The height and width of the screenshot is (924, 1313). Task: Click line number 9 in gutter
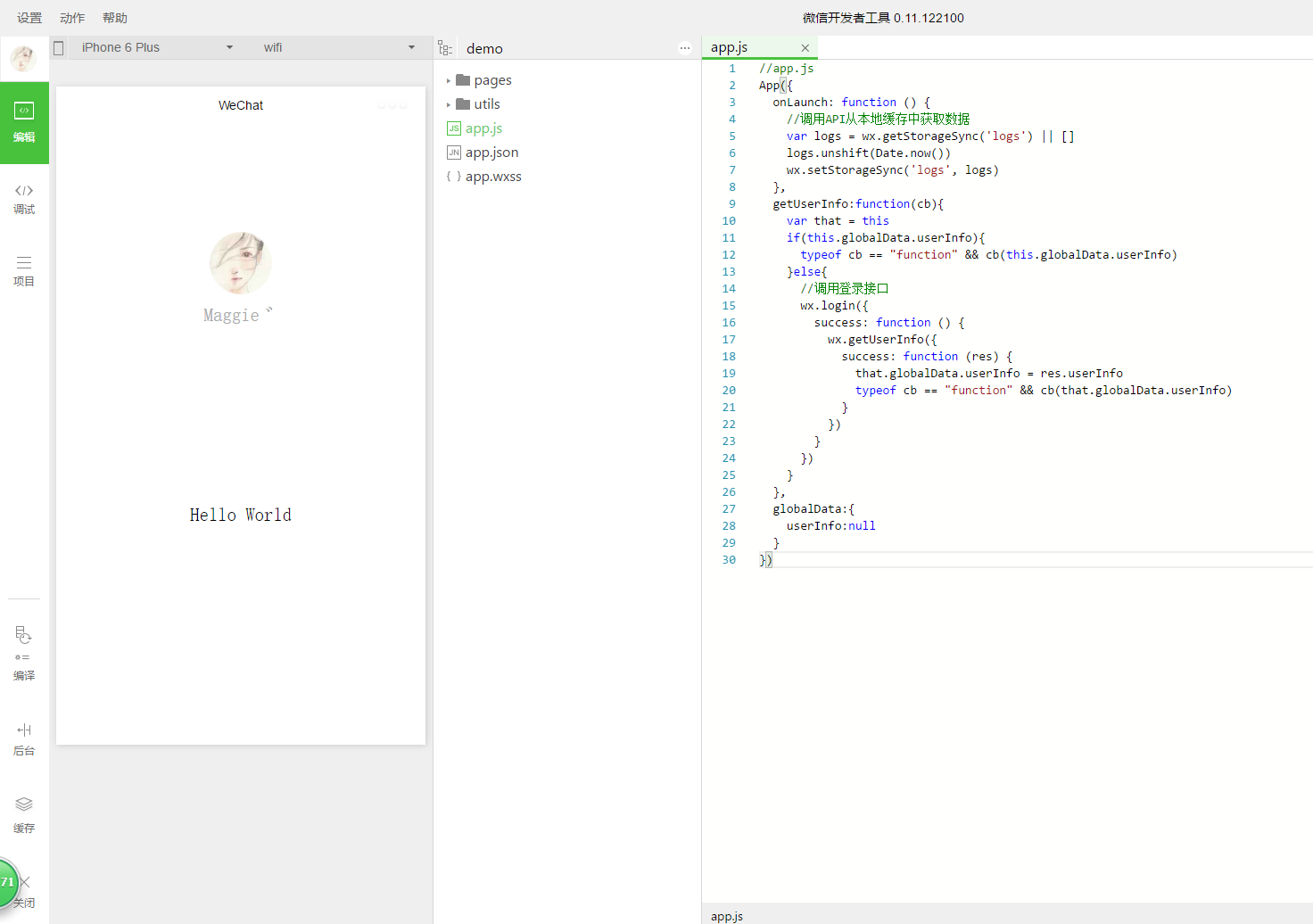click(732, 203)
